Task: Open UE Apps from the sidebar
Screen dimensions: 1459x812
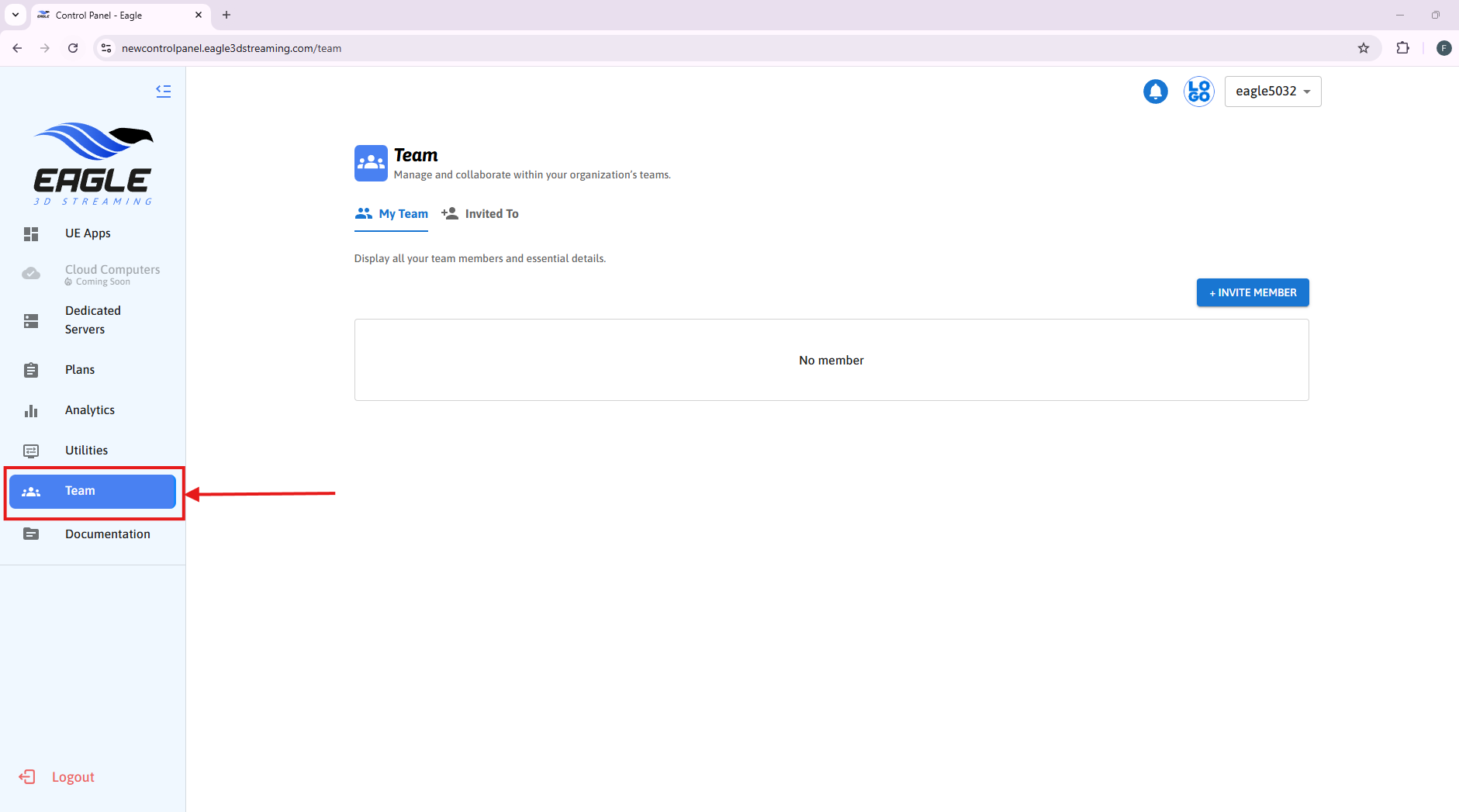Action: (x=88, y=233)
